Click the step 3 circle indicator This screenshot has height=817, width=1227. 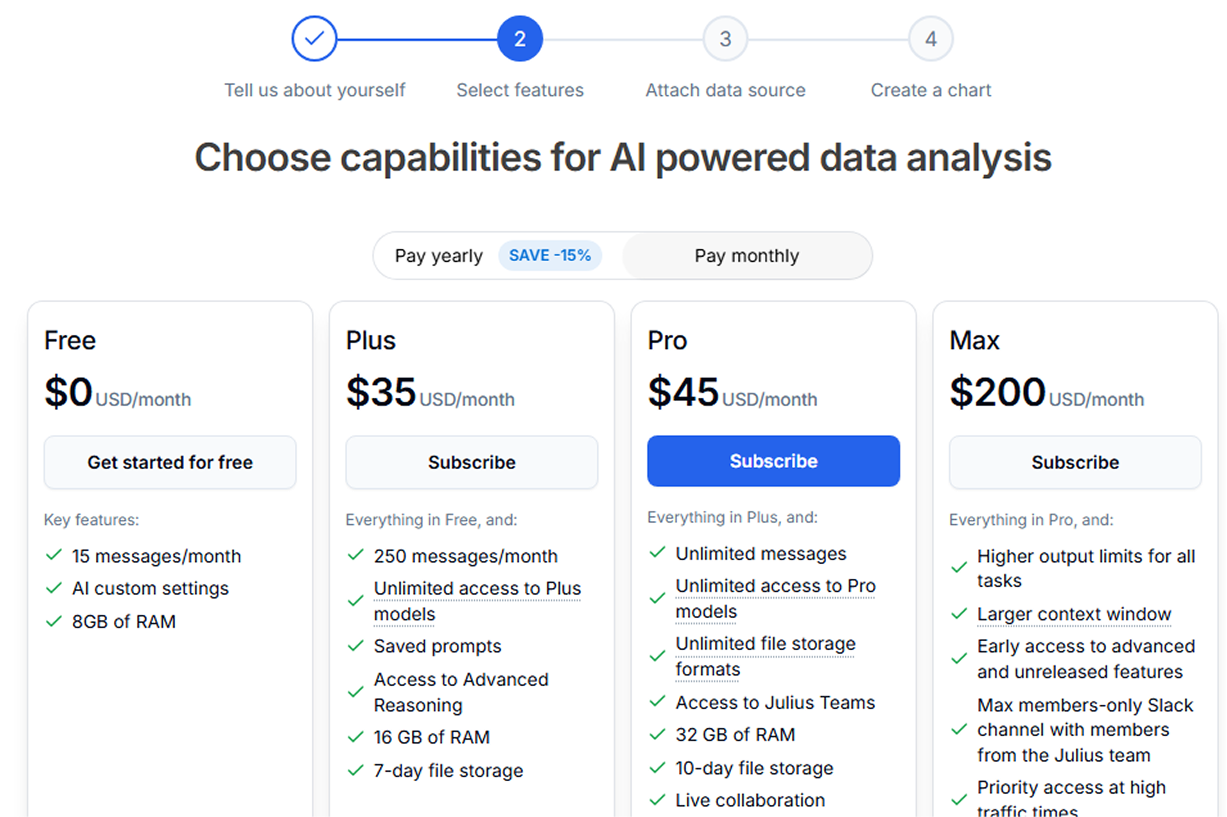725,39
